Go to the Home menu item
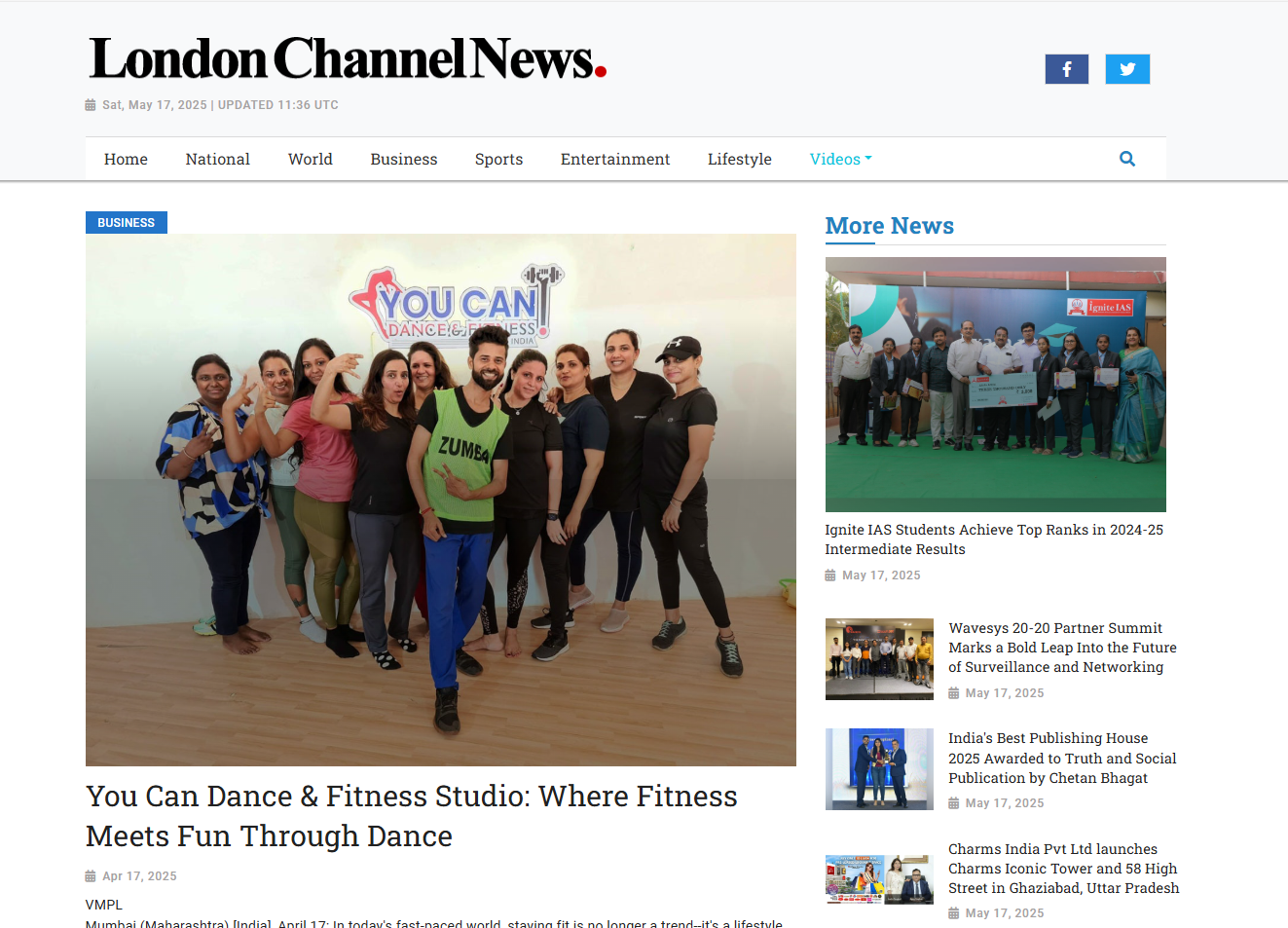Screen dimensions: 1288x928 point(126,159)
